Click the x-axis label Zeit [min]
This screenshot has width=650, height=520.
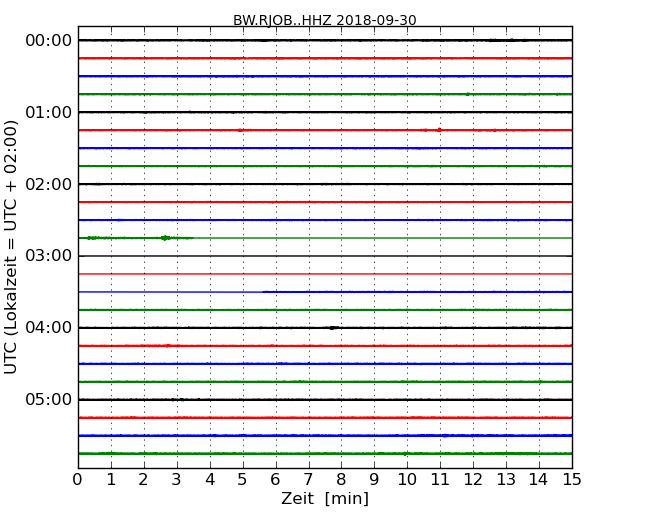325,498
